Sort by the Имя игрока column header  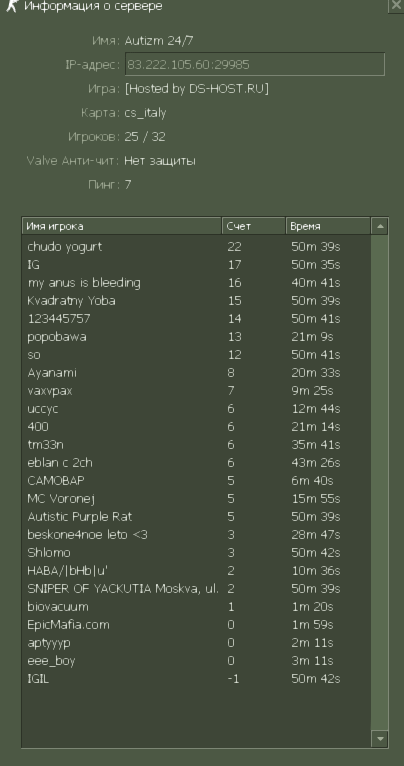click(122, 226)
